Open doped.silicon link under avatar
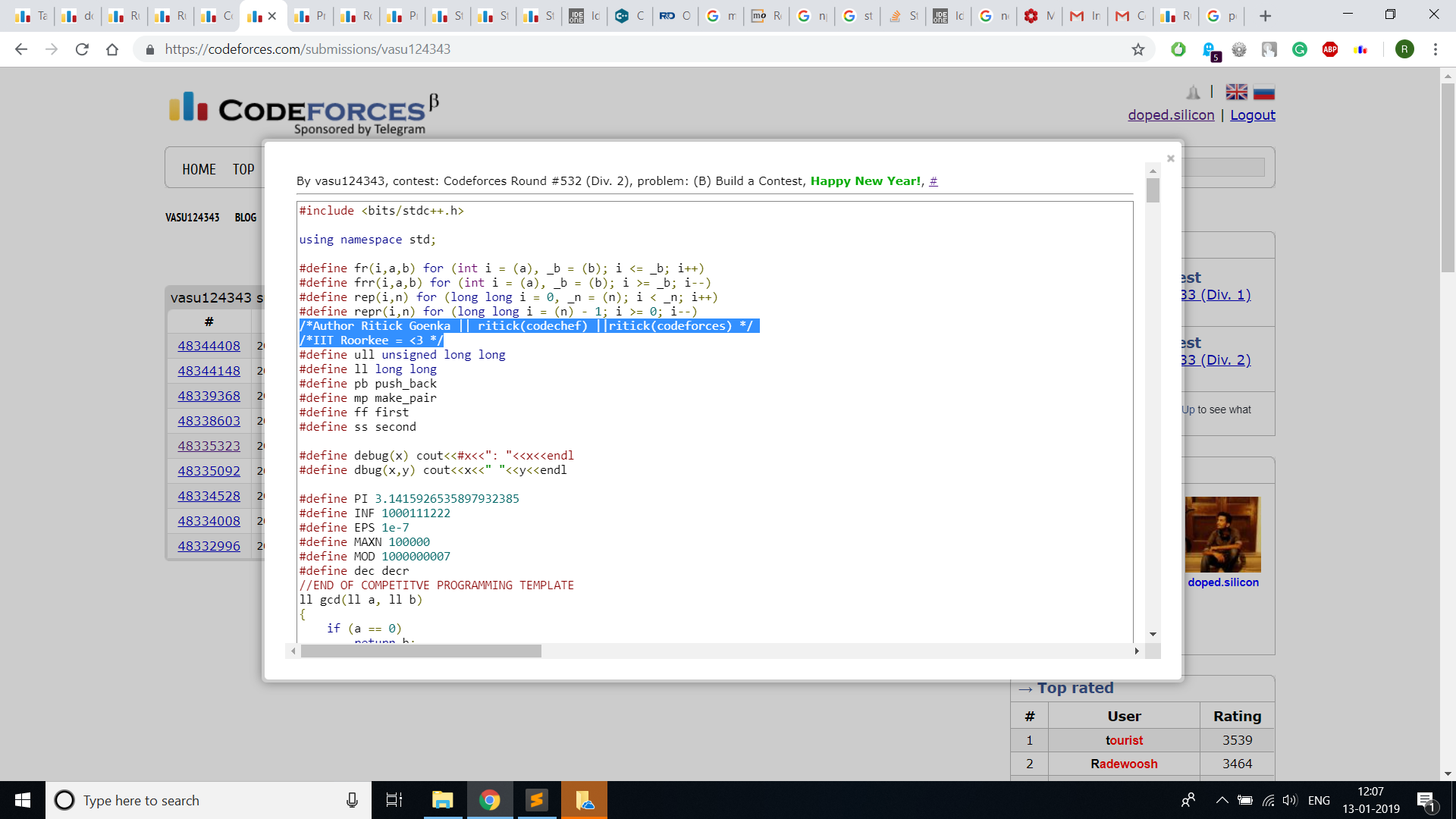Screen dimensions: 1456x819 pyautogui.click(x=1222, y=582)
